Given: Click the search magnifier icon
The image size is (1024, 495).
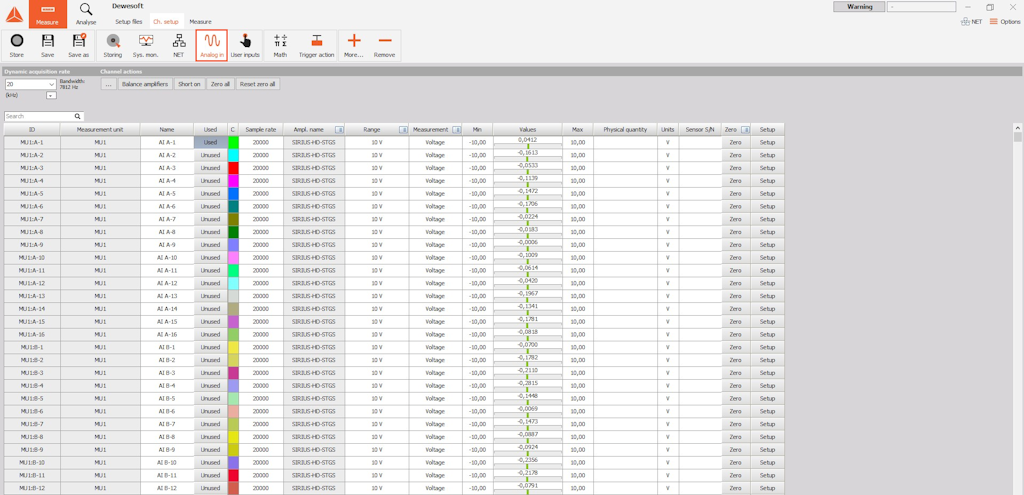Looking at the screenshot, I should pyautogui.click(x=77, y=116).
